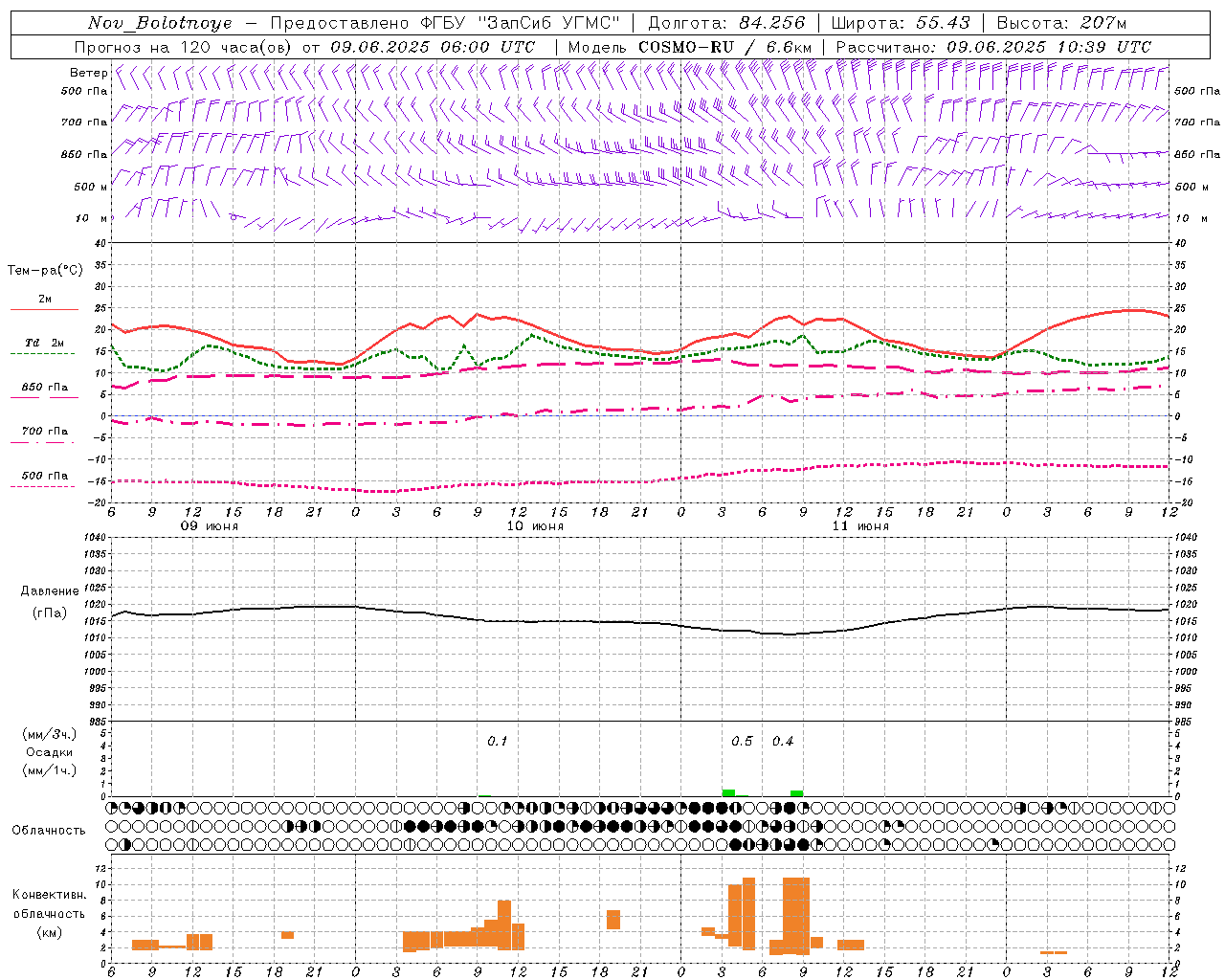Click the 0.1 precipitation value
Image resolution: width=1225 pixels, height=980 pixels.
(x=498, y=742)
